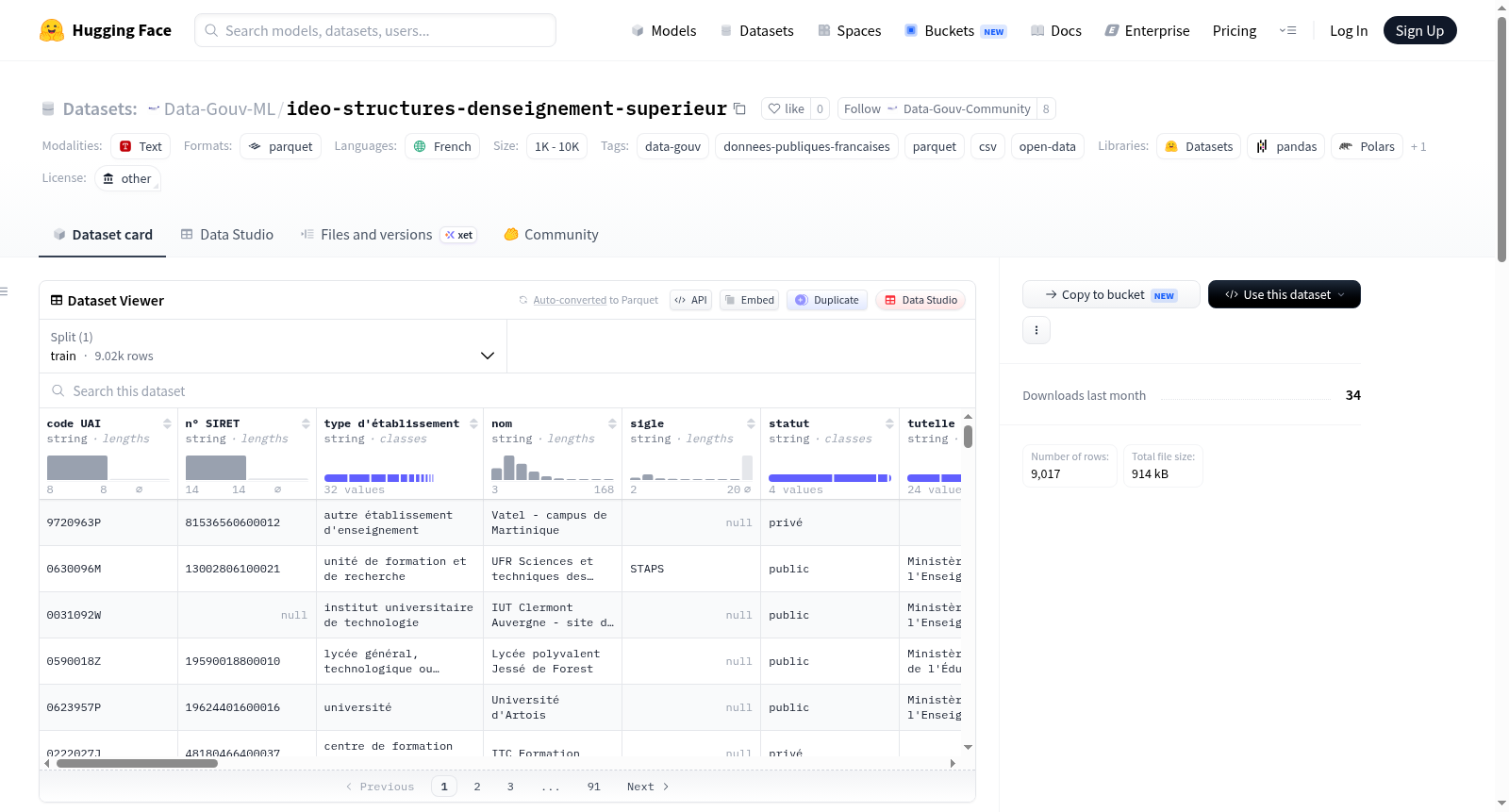This screenshot has height=812, width=1509.
Task: Click the Copy to bucket button
Action: click(x=1111, y=294)
